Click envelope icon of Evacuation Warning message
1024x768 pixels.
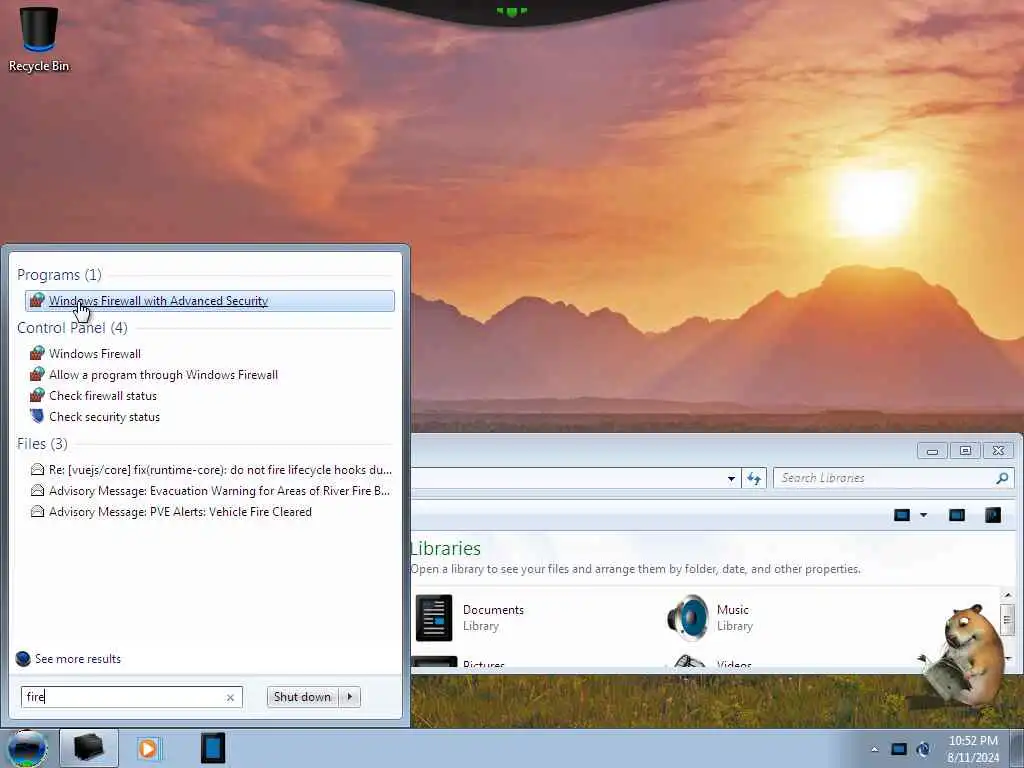click(37, 490)
